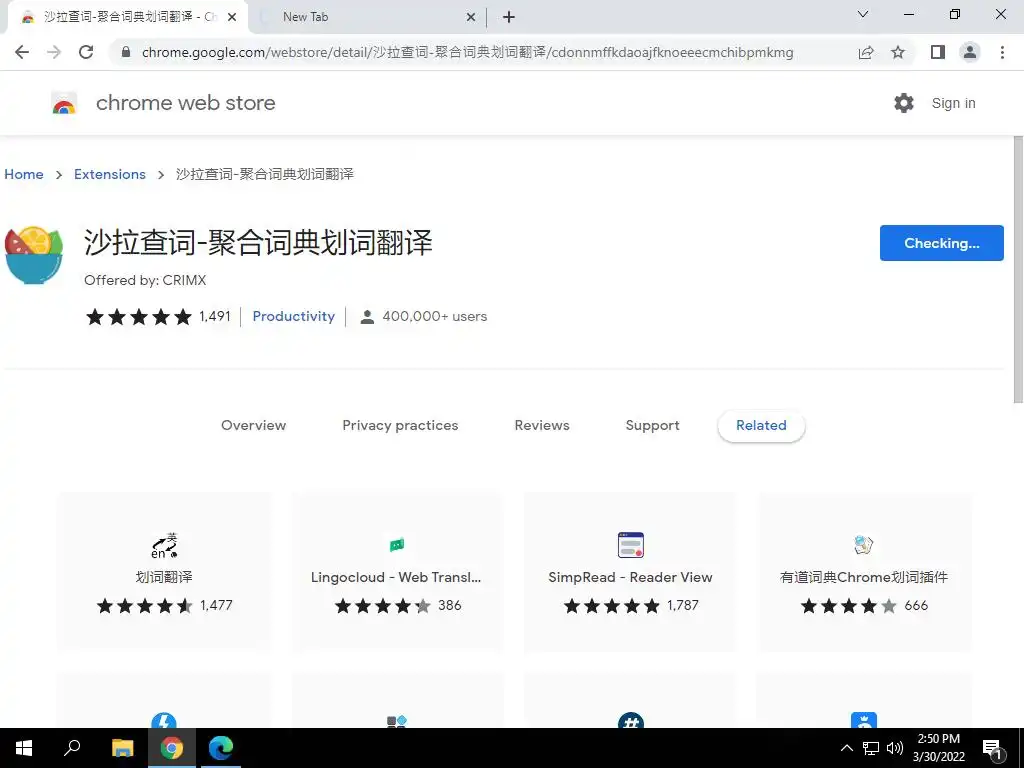The height and width of the screenshot is (768, 1024).
Task: Open web store settings gear
Action: tap(904, 103)
